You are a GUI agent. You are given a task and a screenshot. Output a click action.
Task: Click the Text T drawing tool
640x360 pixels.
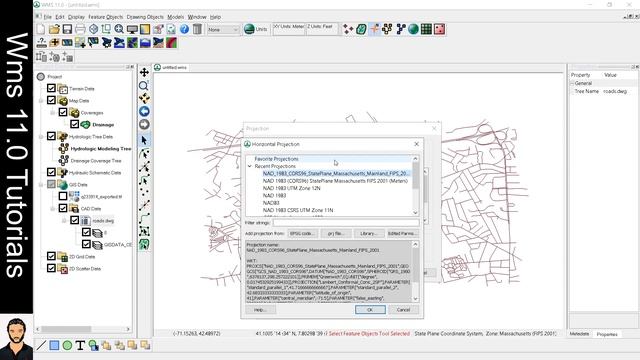[80, 345]
